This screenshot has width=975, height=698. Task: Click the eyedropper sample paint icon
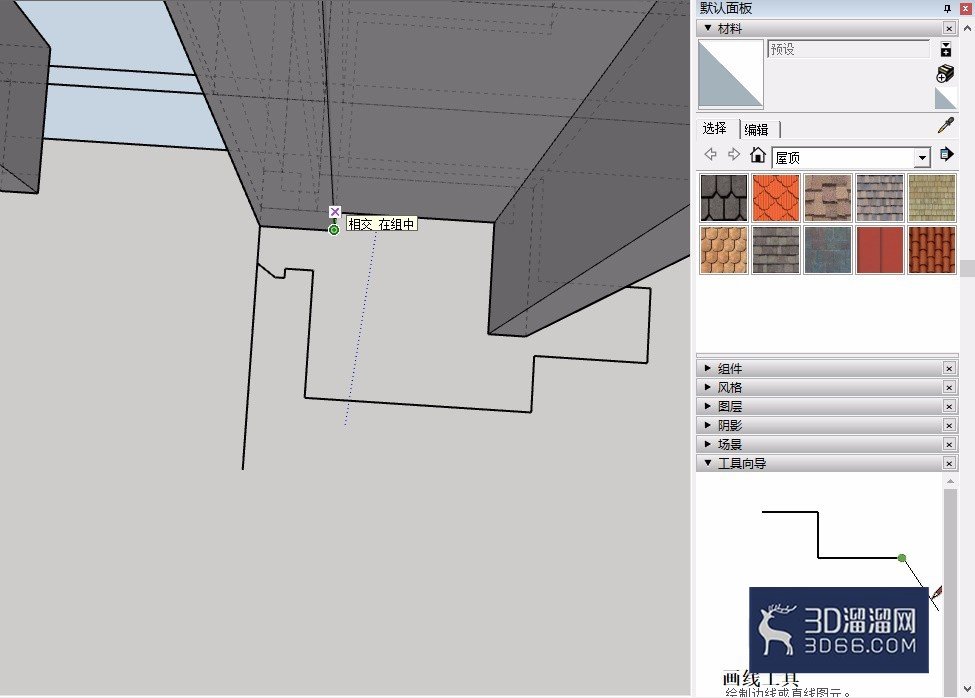point(946,126)
